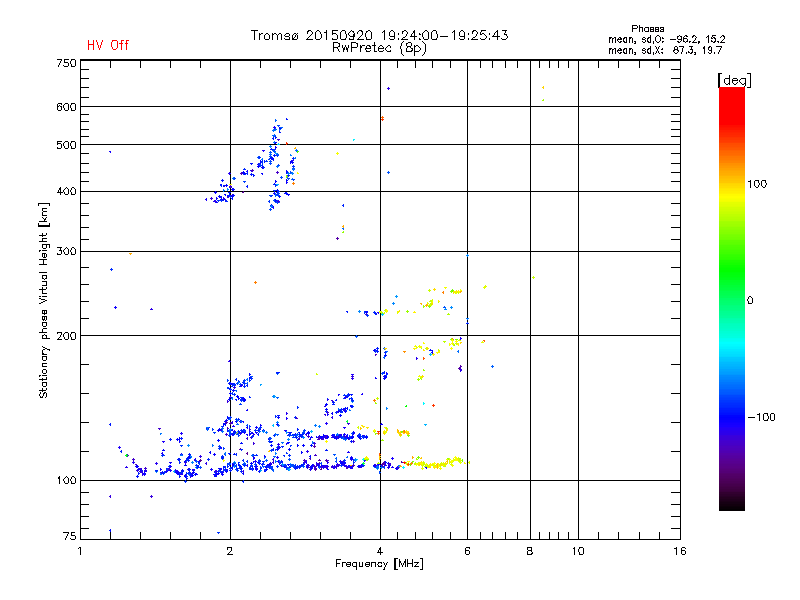Click the 'RwPretec (8p)' subtitle
800x600 pixels.
(379, 48)
